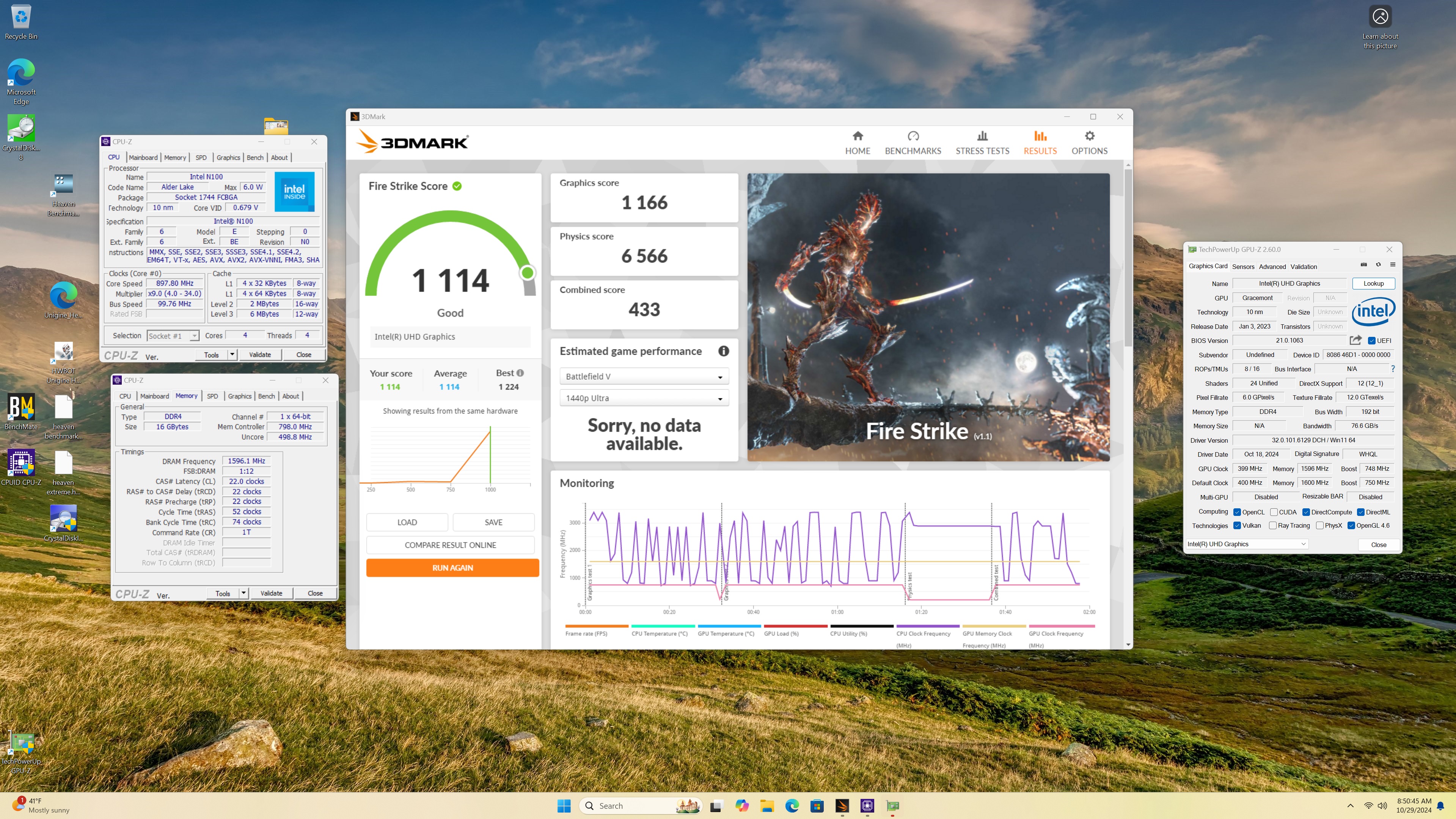The width and height of the screenshot is (1456, 819).
Task: Open File Explorer from the taskbar
Action: click(x=766, y=806)
